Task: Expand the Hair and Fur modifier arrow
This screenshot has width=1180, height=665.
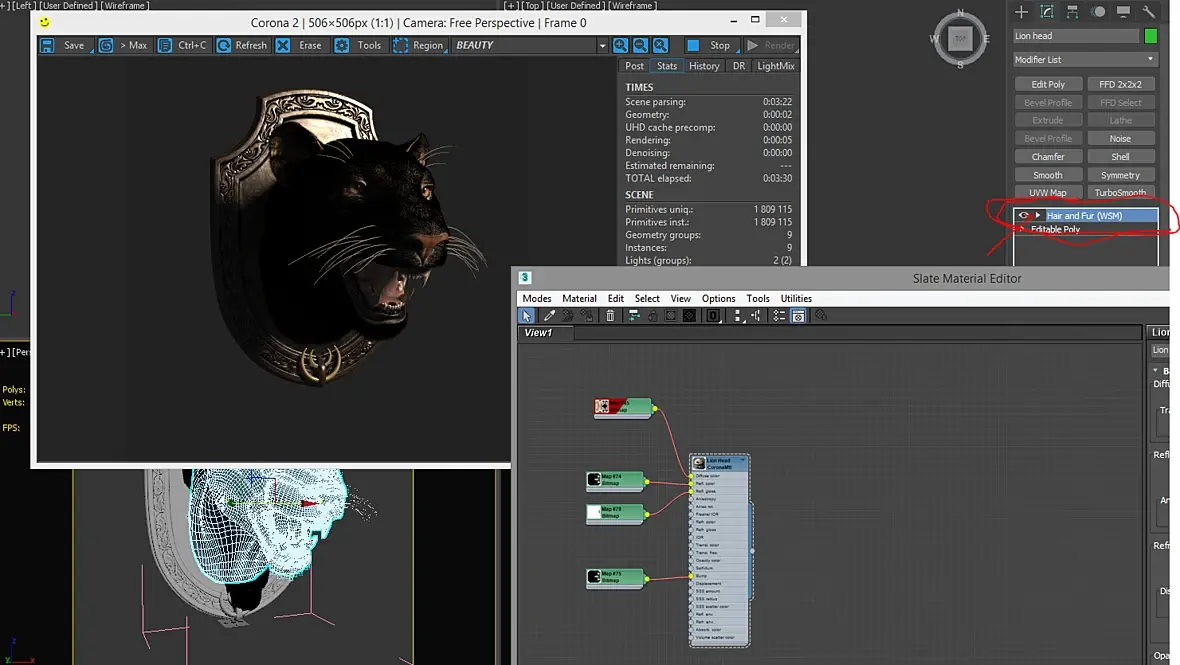Action: click(1038, 215)
